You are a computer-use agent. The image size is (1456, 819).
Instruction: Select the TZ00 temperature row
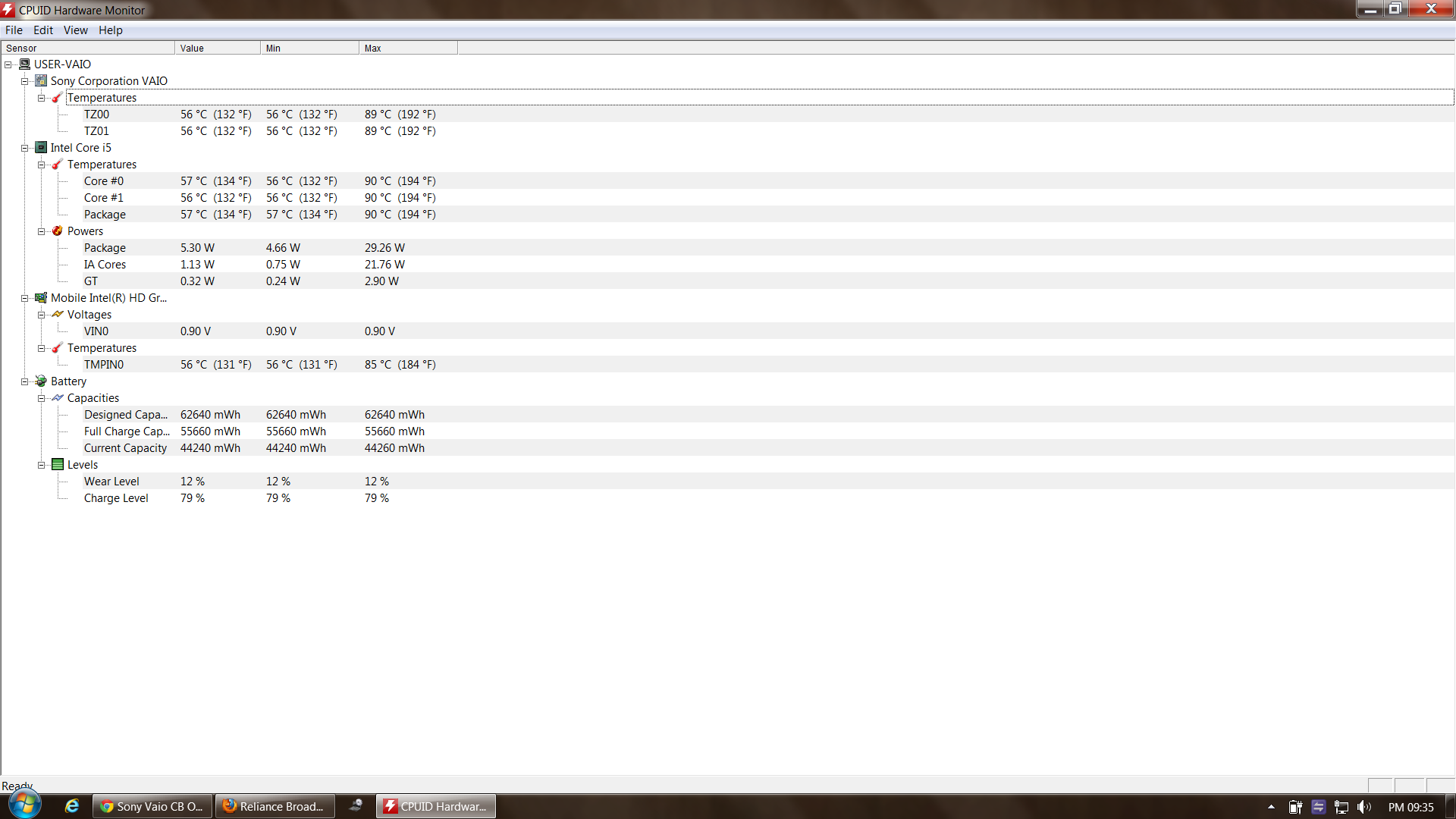(769, 115)
